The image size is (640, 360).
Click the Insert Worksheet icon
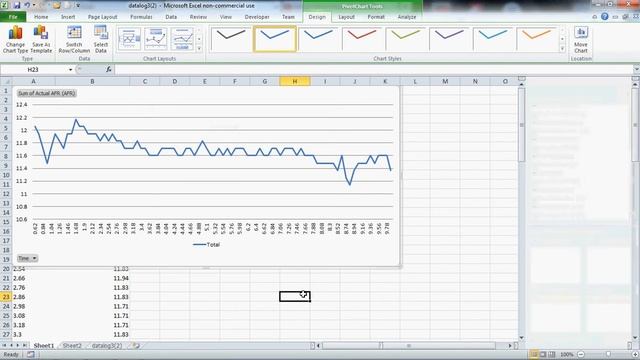tap(136, 346)
